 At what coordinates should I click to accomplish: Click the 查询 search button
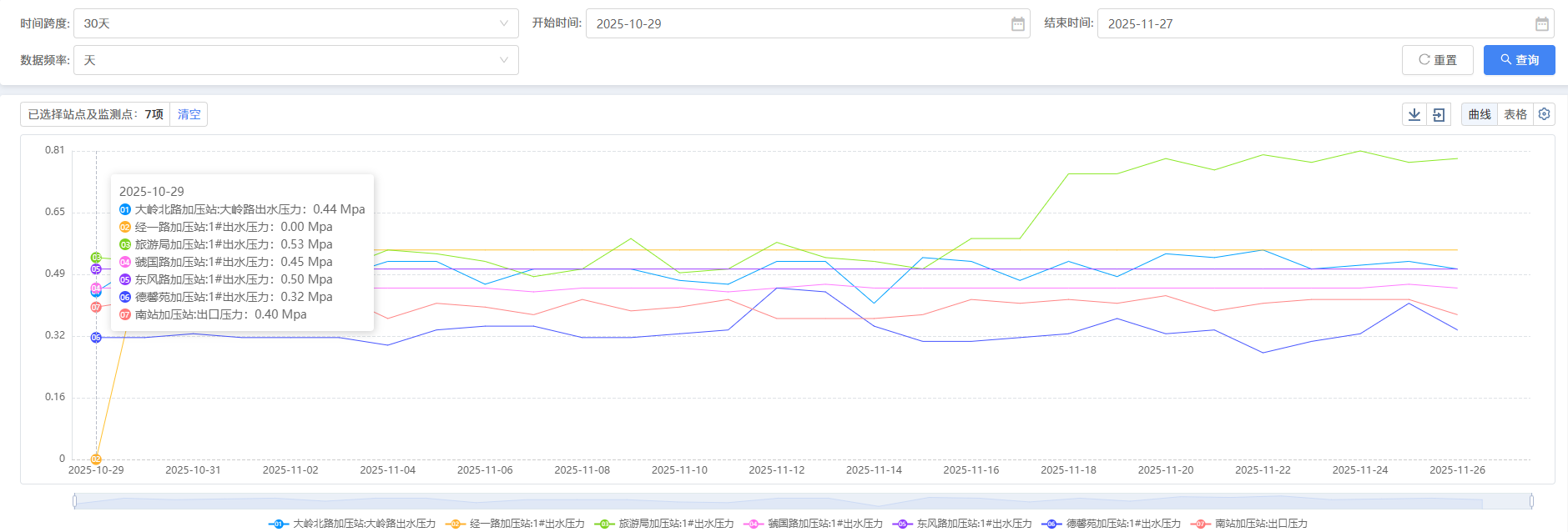pyautogui.click(x=1519, y=60)
